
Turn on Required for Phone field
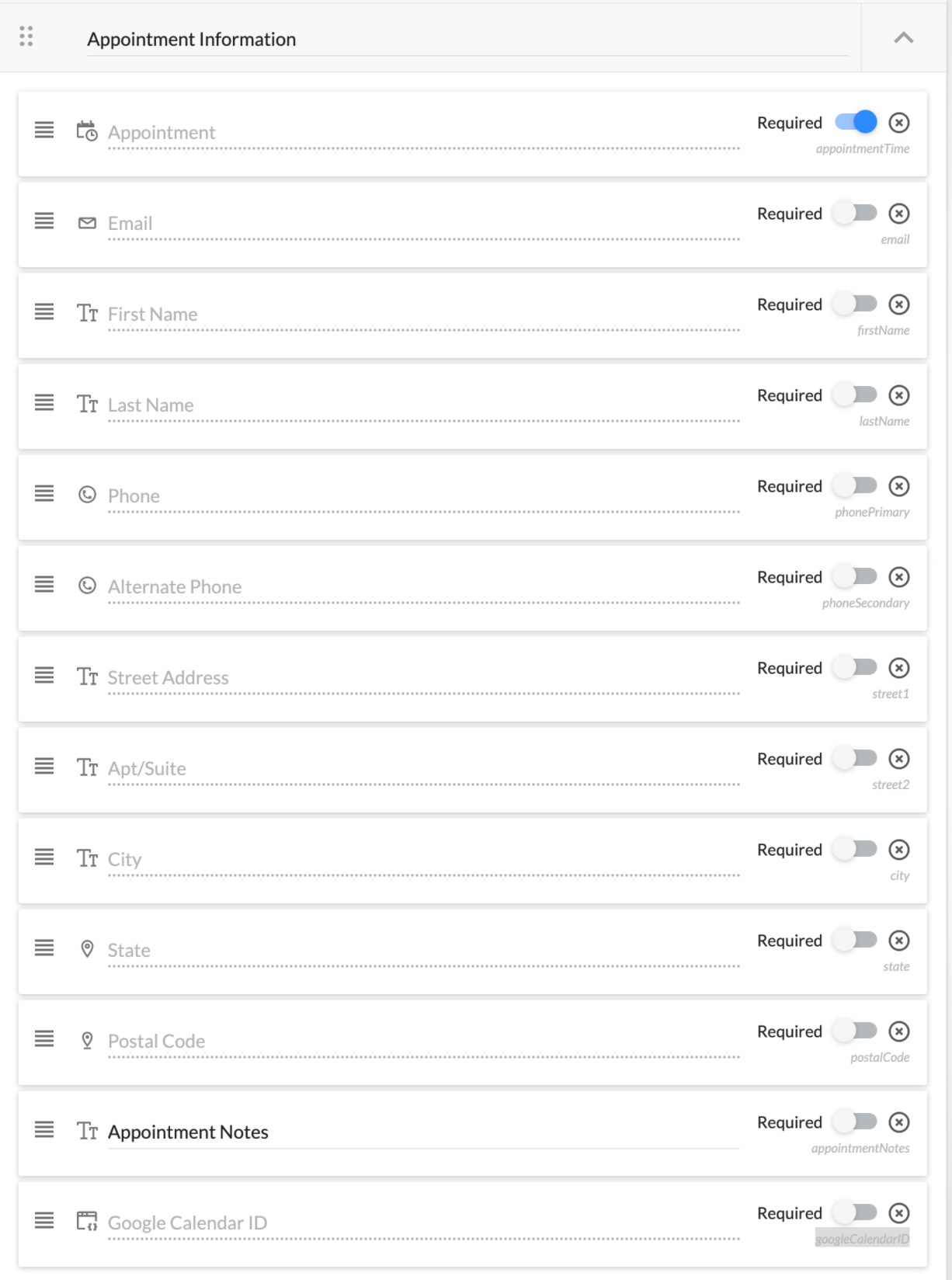(x=856, y=486)
